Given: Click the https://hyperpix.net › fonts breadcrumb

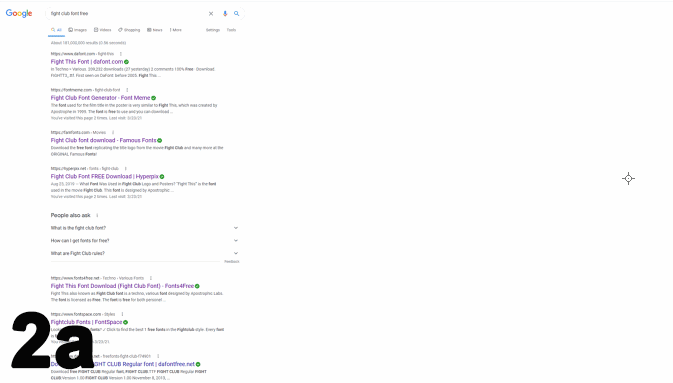Looking at the screenshot, I should [85, 169].
